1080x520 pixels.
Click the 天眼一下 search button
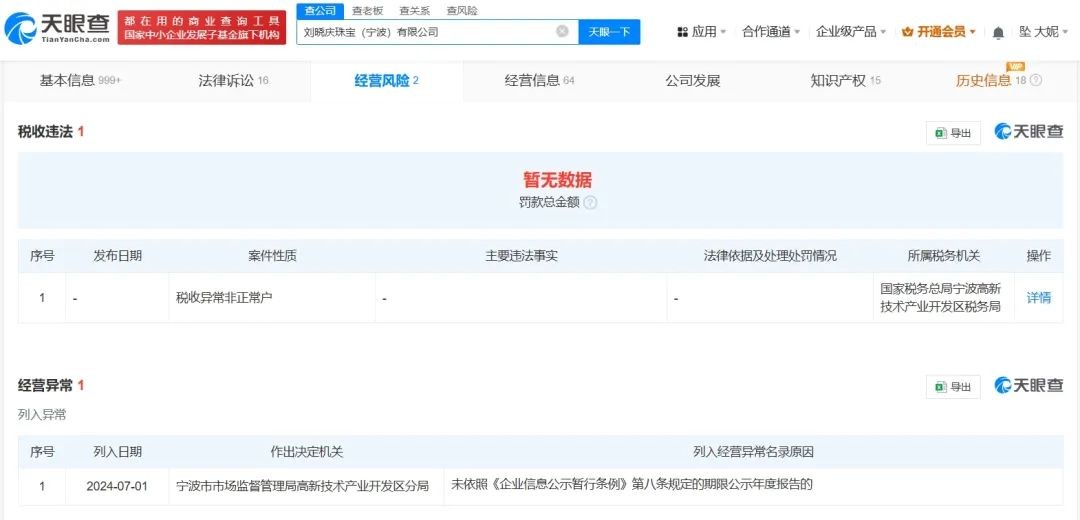pyautogui.click(x=609, y=32)
